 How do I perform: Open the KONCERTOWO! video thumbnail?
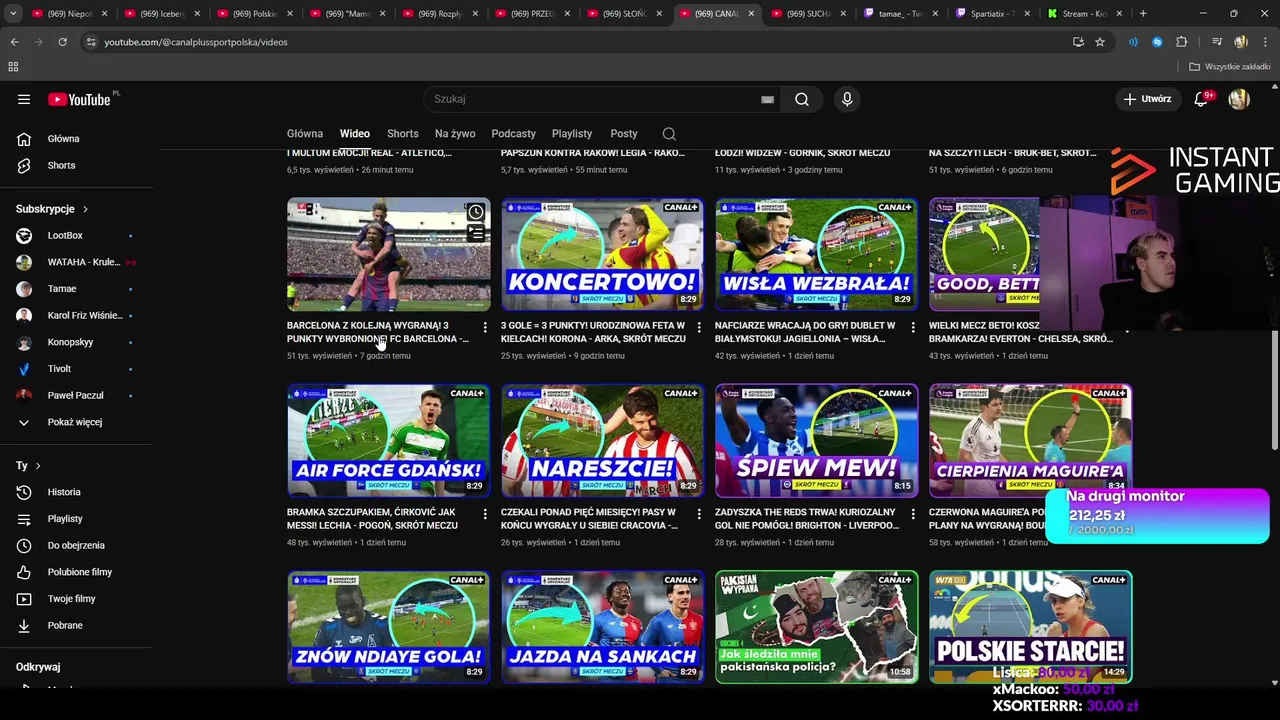pos(602,254)
